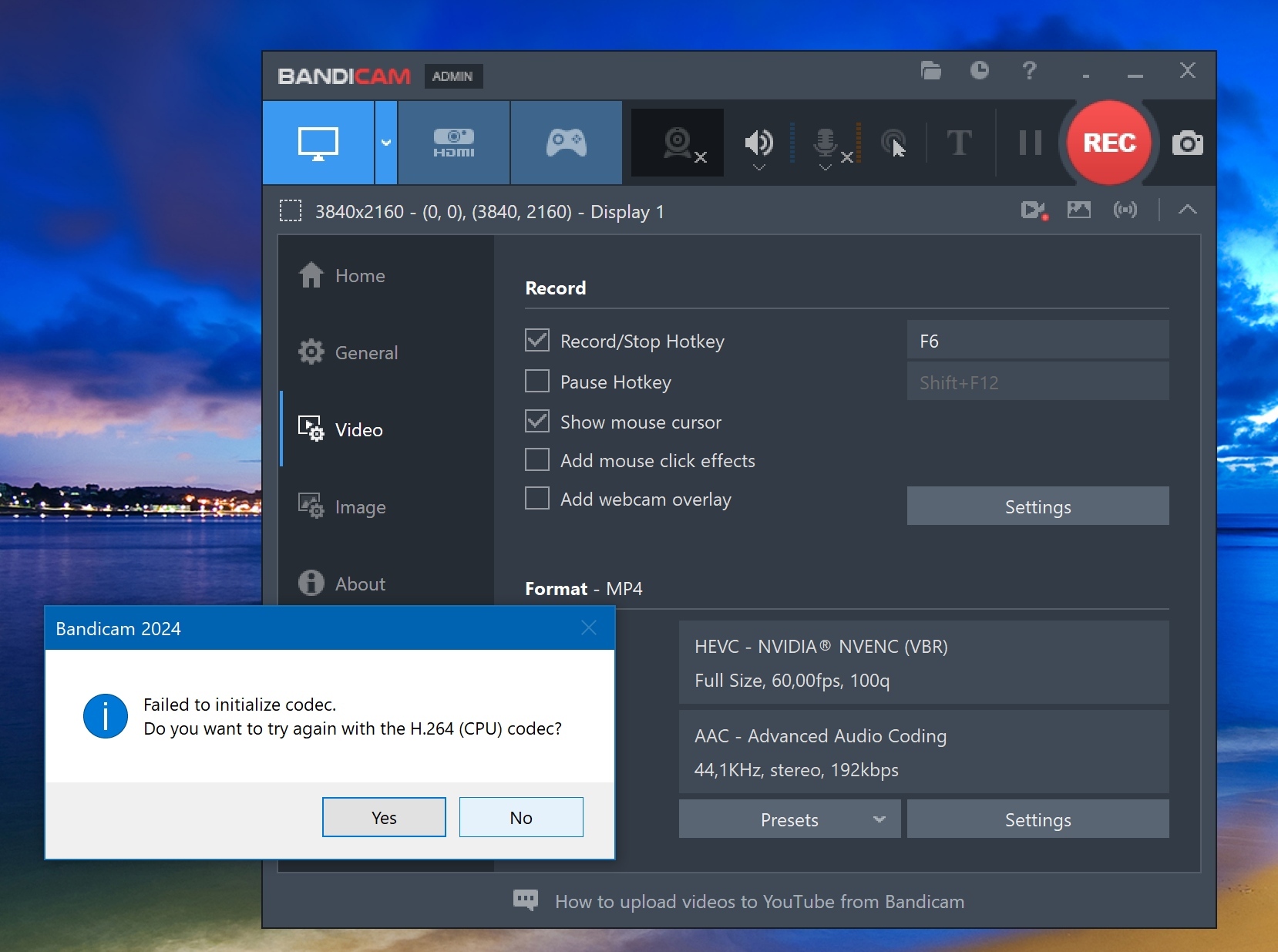Select screen recording mode
Viewport: 1278px width, 952px height.
[x=318, y=143]
